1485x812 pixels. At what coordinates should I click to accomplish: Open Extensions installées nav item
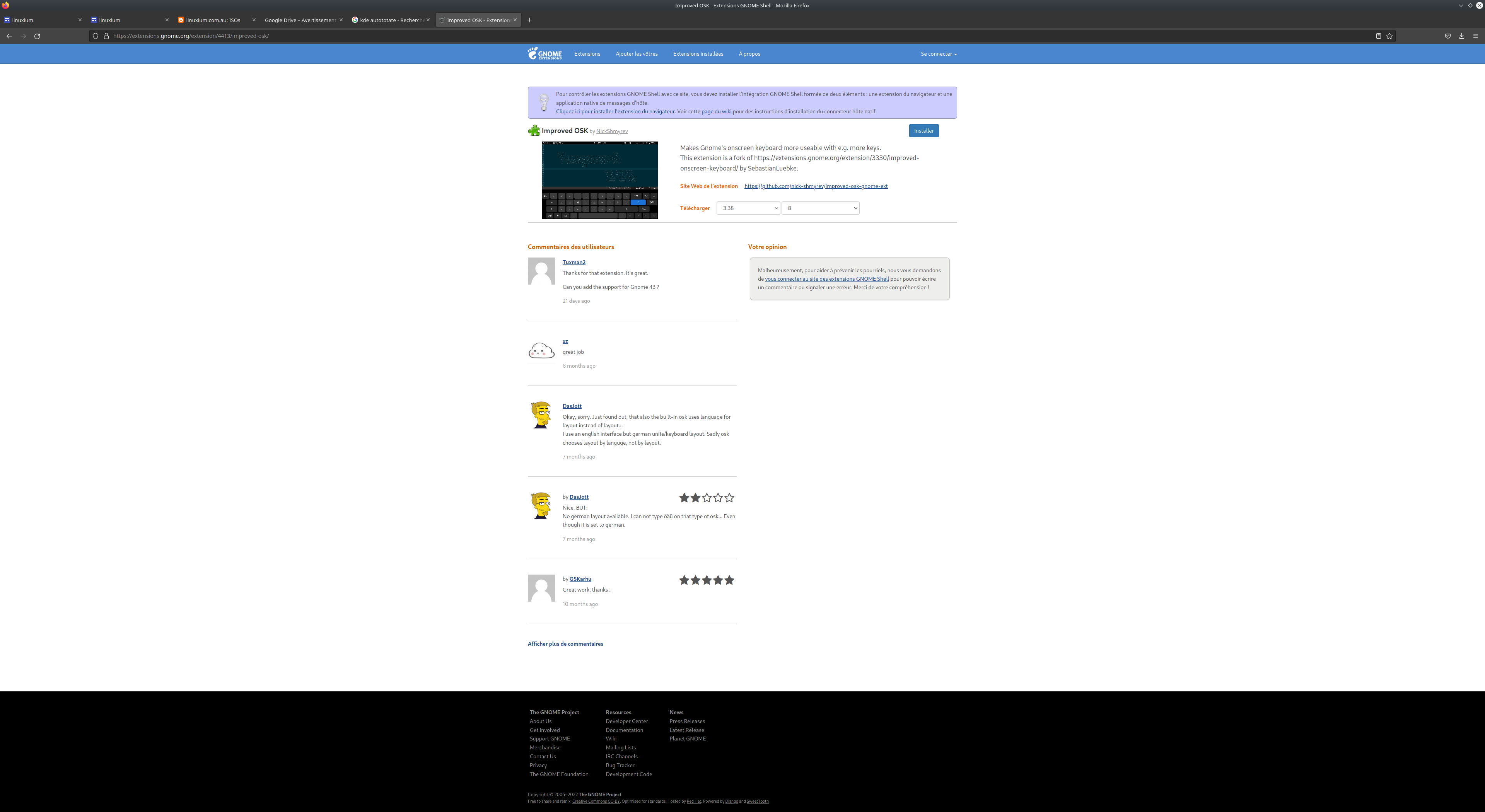(x=698, y=54)
